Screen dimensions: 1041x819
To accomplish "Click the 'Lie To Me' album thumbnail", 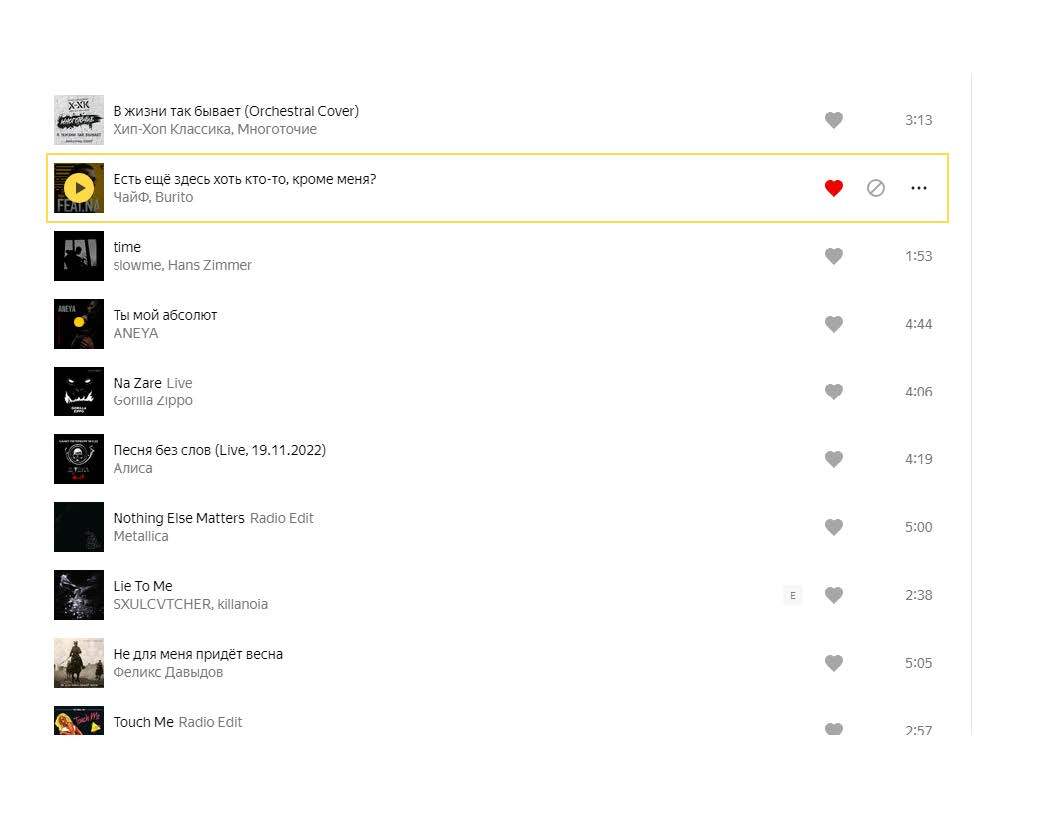I will [x=79, y=595].
